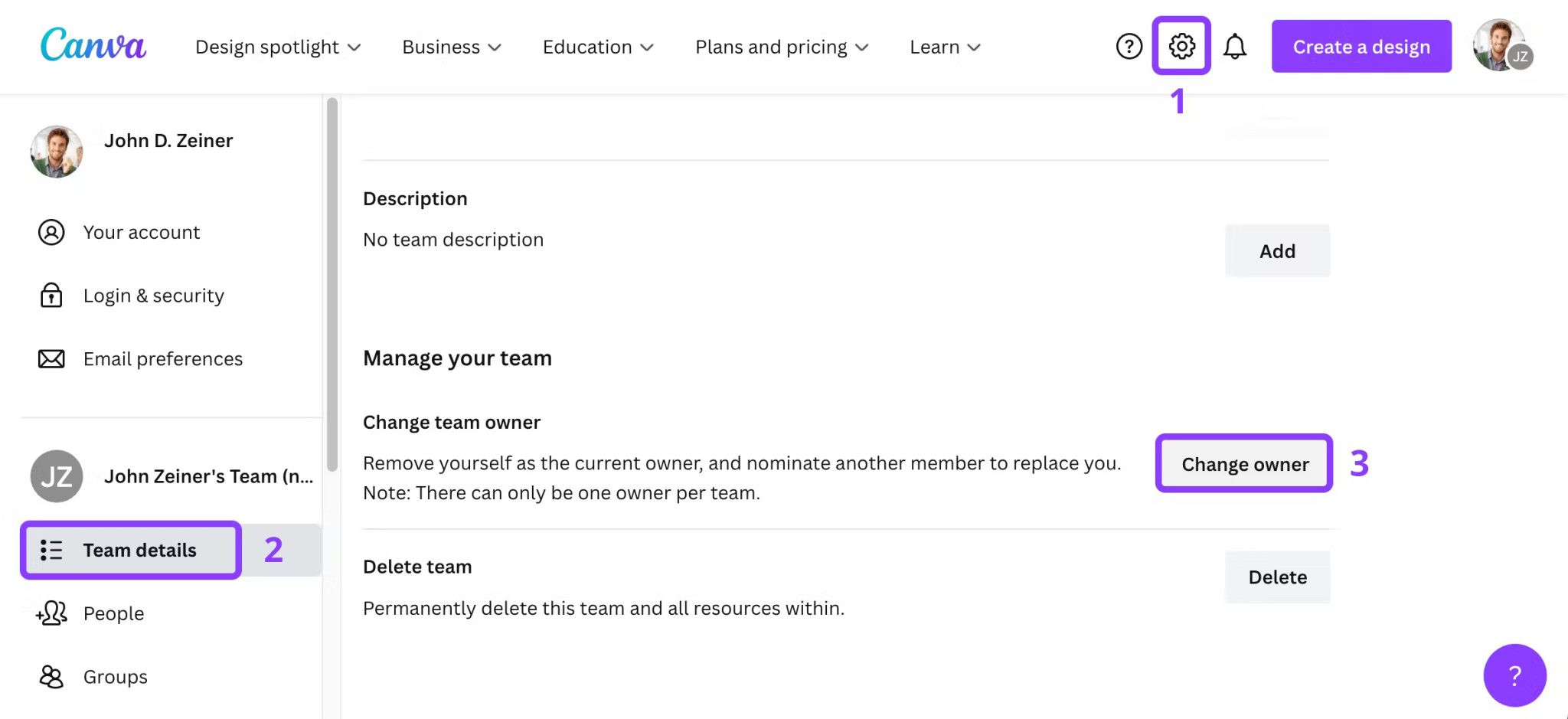Open Your account settings from the sidebar
This screenshot has height=719, width=1568.
coord(141,232)
